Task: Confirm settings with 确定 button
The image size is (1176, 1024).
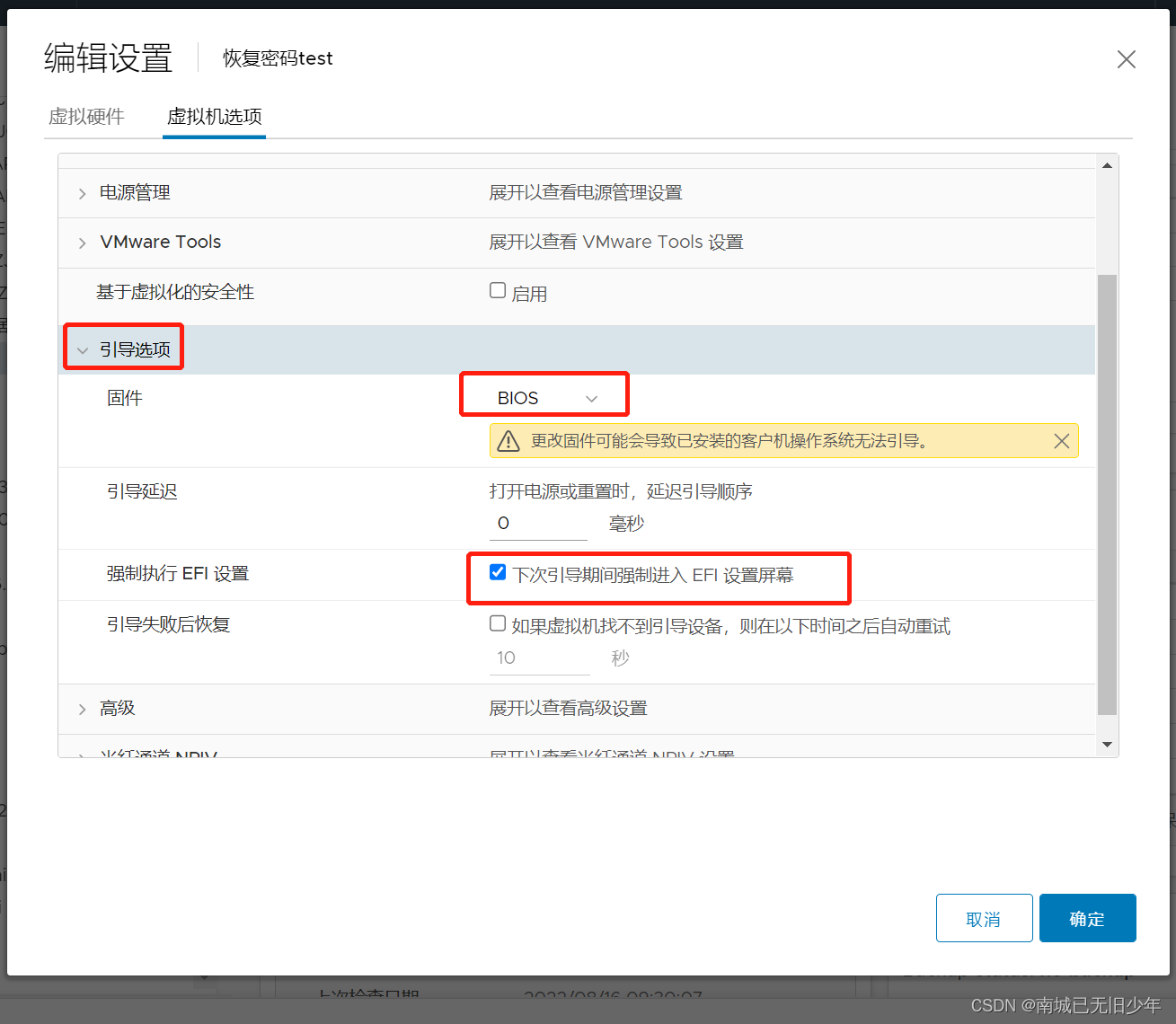Action: 1087,918
